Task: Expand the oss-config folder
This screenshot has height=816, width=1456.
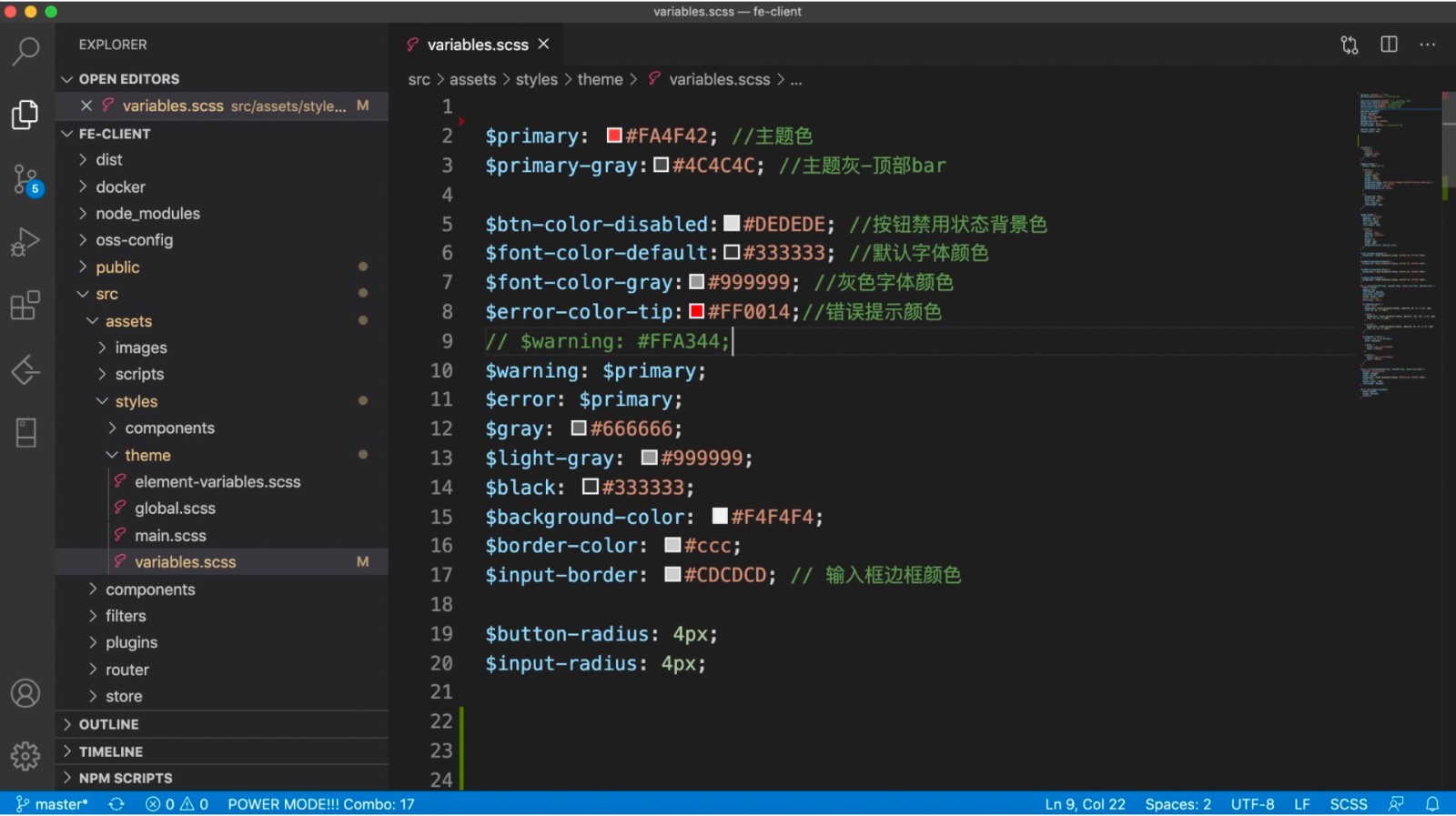Action: [x=222, y=240]
